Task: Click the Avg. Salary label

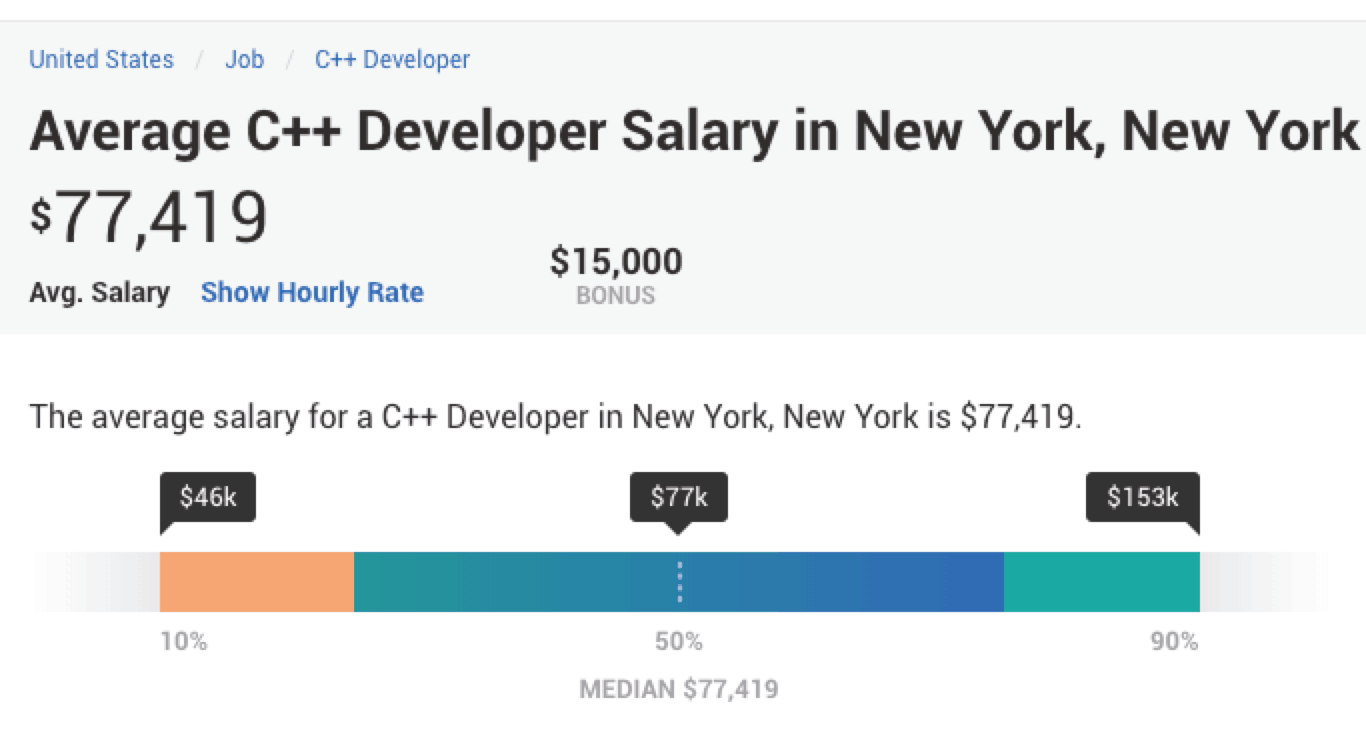Action: pos(99,293)
